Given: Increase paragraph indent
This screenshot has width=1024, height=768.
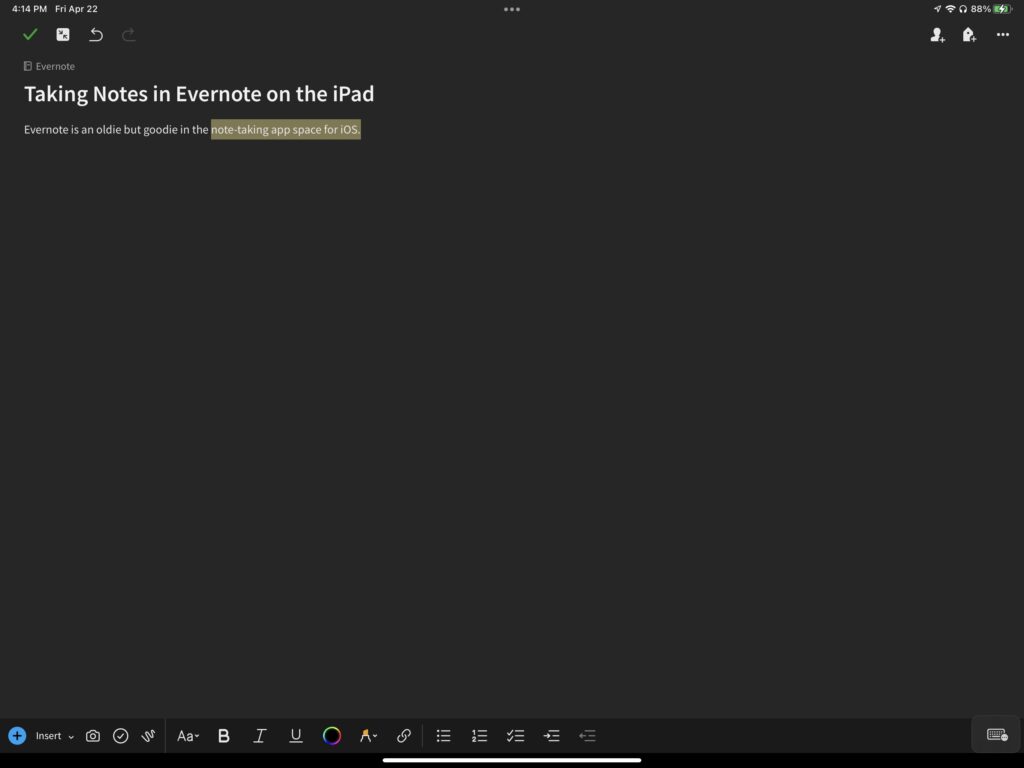Looking at the screenshot, I should click(x=551, y=736).
